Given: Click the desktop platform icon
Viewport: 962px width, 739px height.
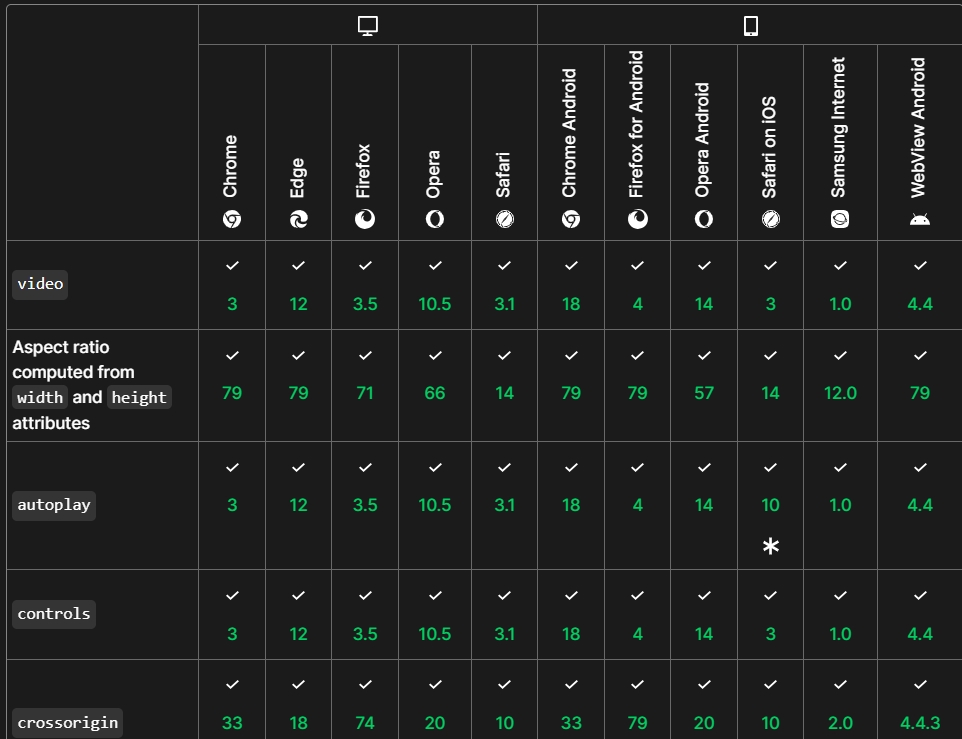Looking at the screenshot, I should [367, 27].
